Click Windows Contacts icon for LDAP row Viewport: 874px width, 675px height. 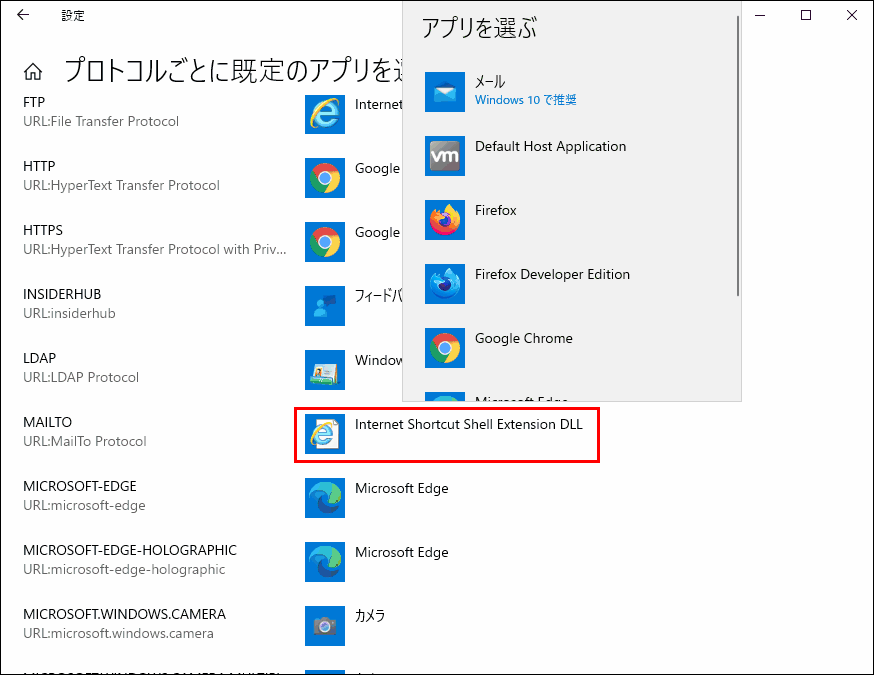click(324, 370)
